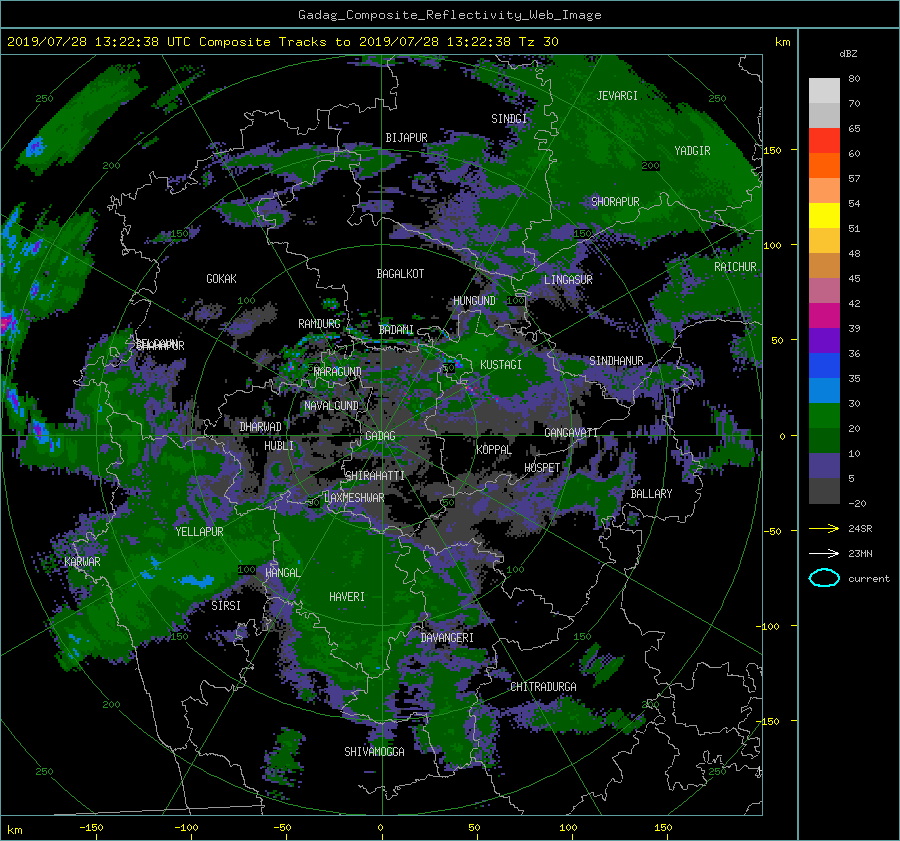Click the NARAGUND city label
This screenshot has width=900, height=841.
(338, 371)
